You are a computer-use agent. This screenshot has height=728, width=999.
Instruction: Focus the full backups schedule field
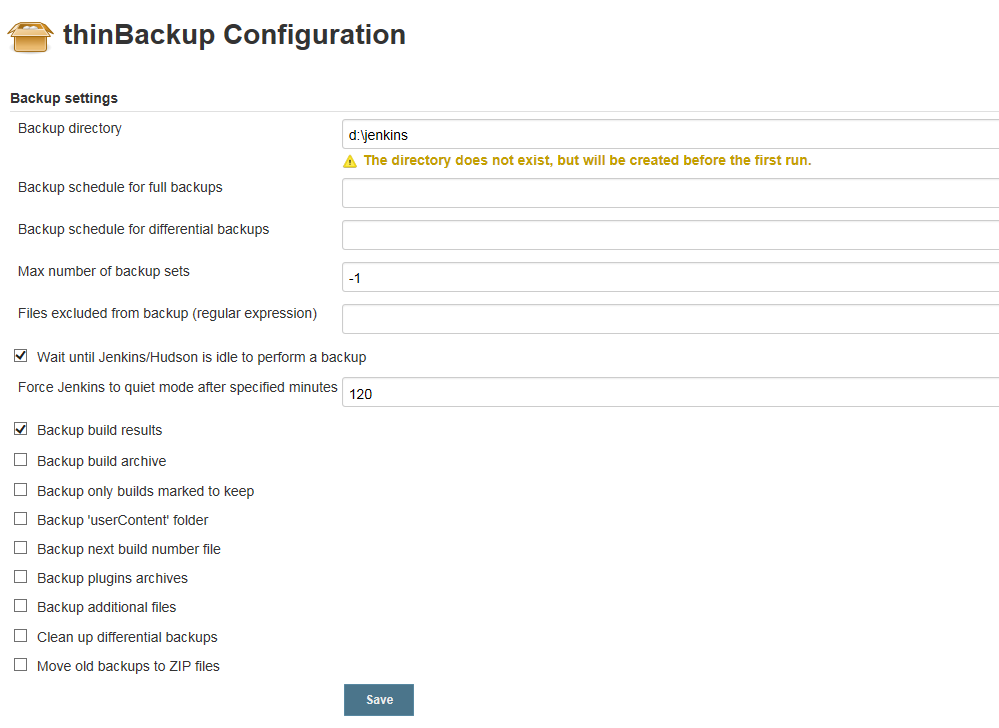(x=670, y=193)
